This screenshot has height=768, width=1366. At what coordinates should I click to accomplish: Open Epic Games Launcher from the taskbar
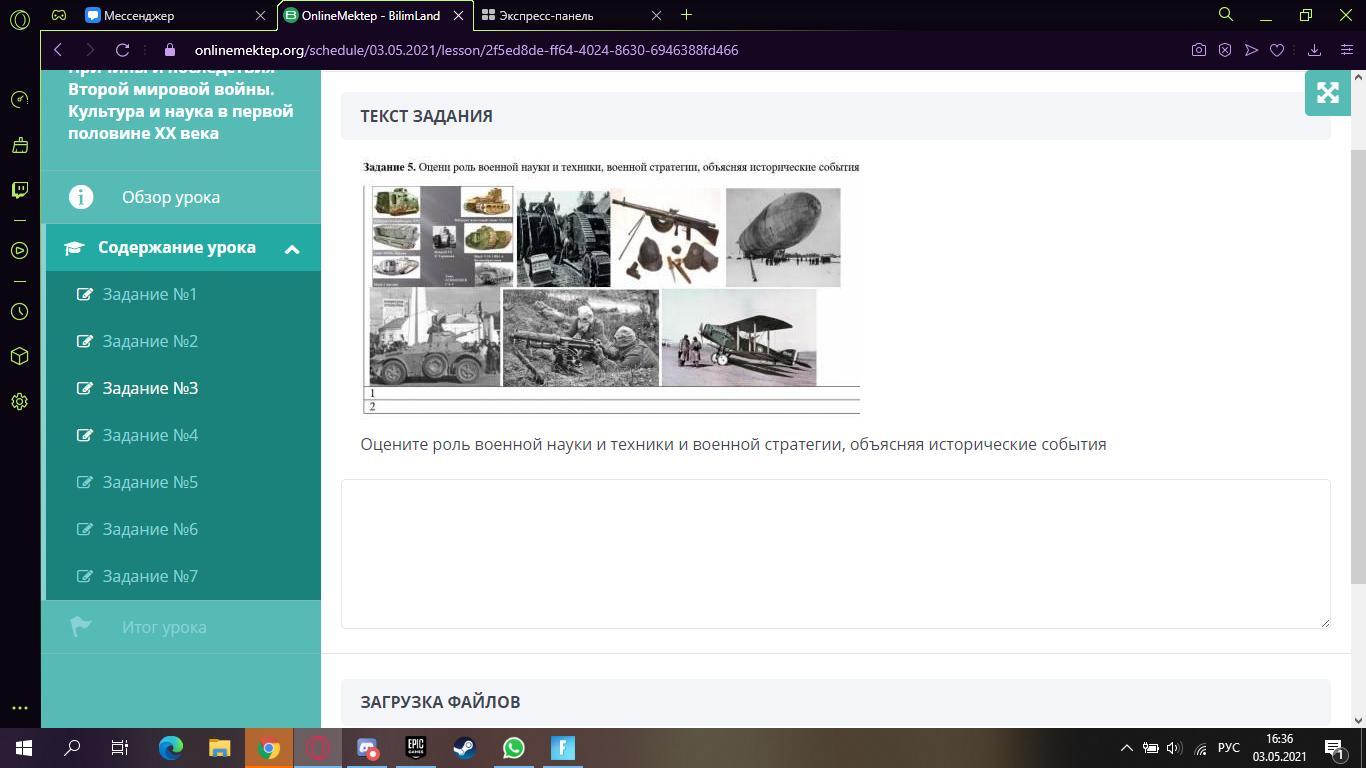click(x=416, y=748)
